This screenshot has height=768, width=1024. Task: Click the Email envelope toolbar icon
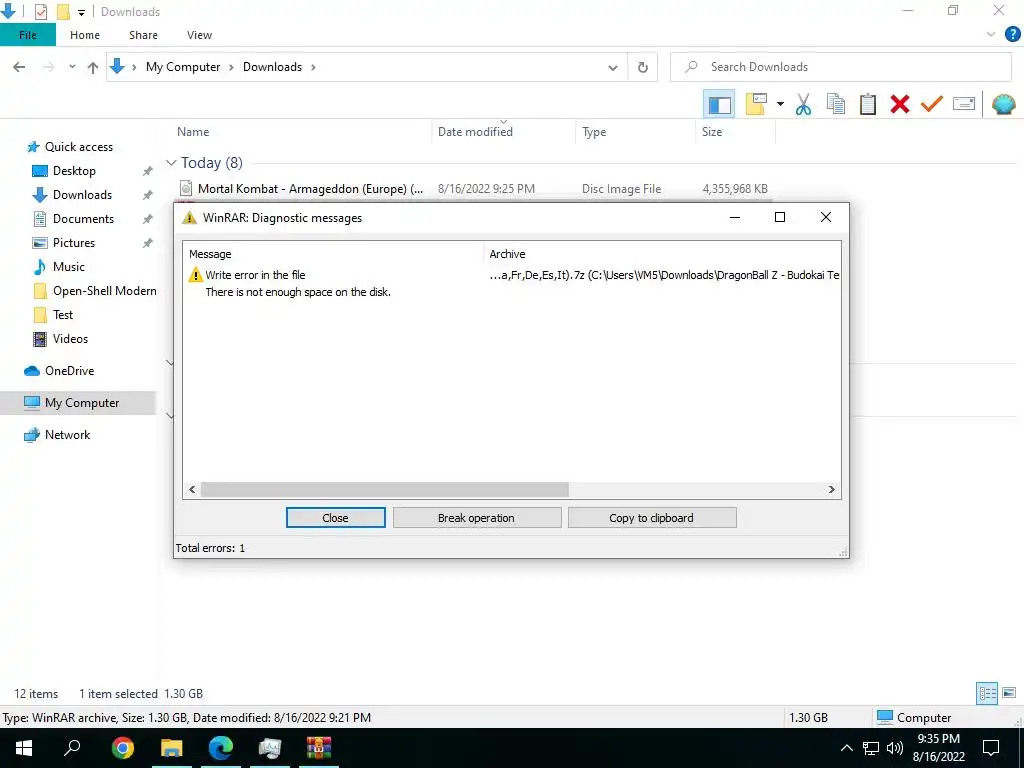coord(964,104)
